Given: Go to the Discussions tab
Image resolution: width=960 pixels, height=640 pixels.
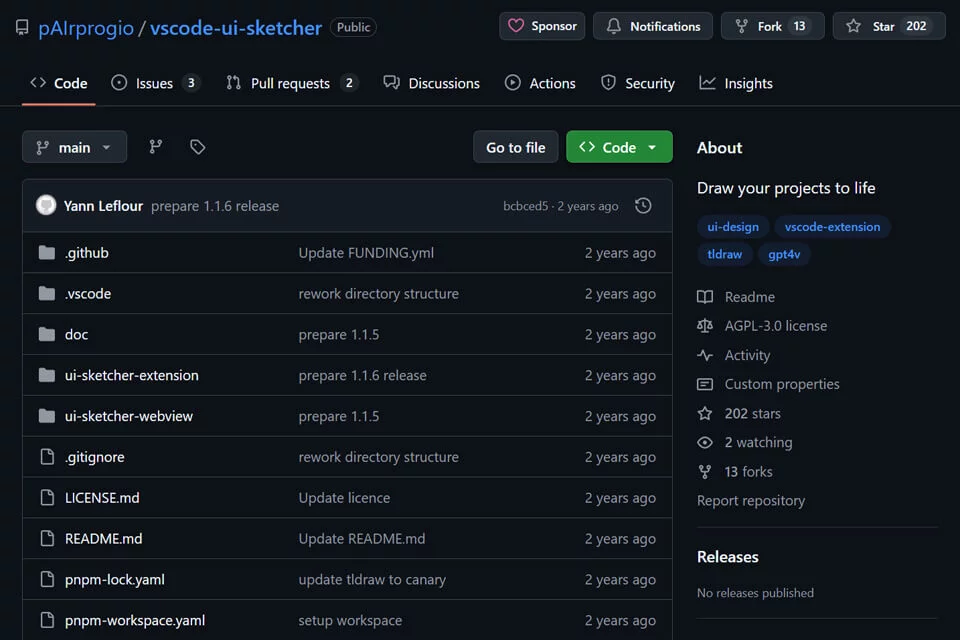Looking at the screenshot, I should click(432, 83).
